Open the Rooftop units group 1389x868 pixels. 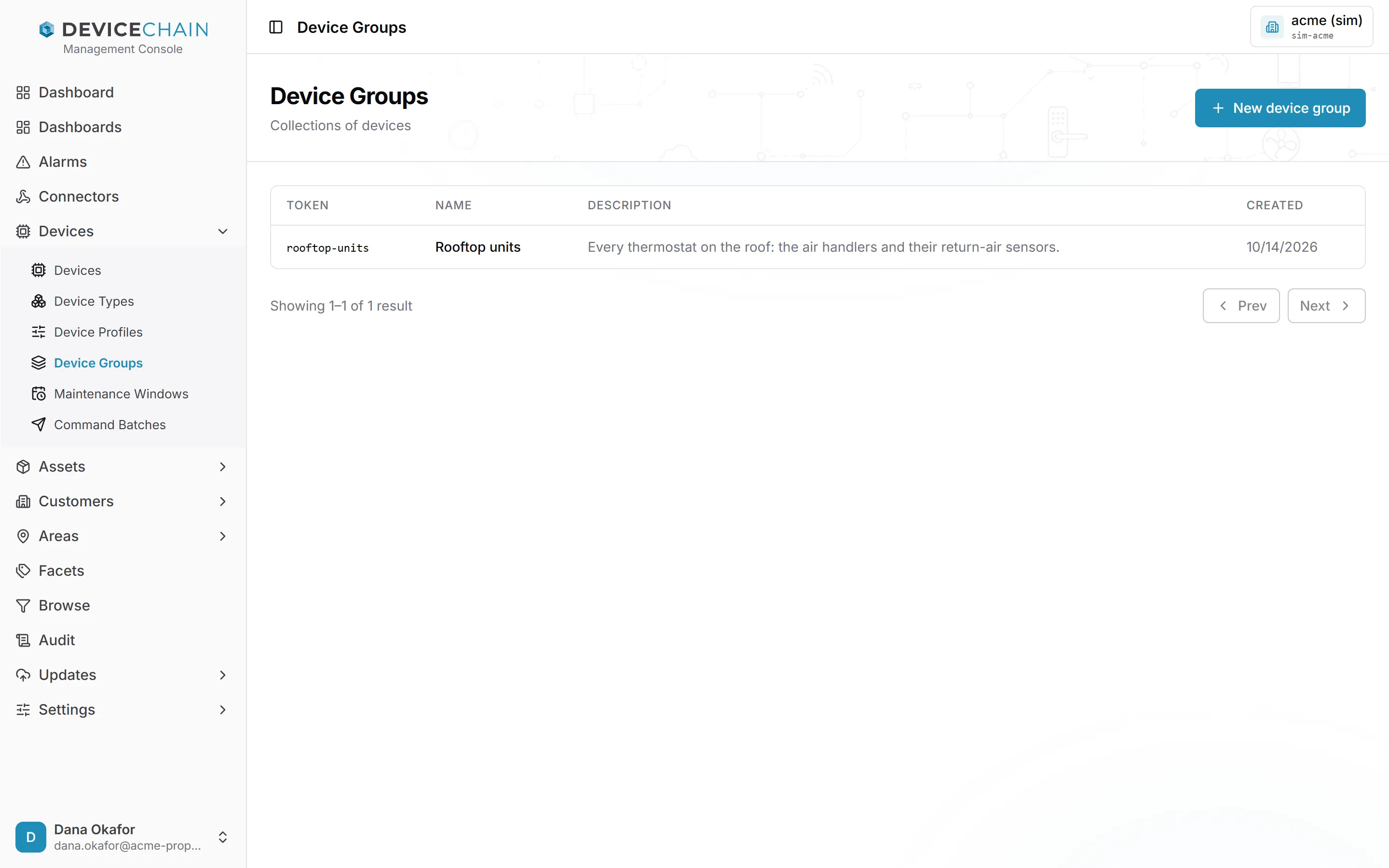(477, 247)
